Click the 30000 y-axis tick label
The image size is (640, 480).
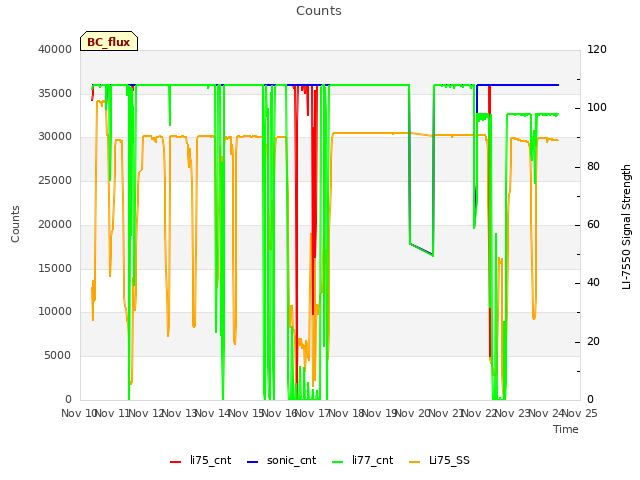(x=55, y=137)
